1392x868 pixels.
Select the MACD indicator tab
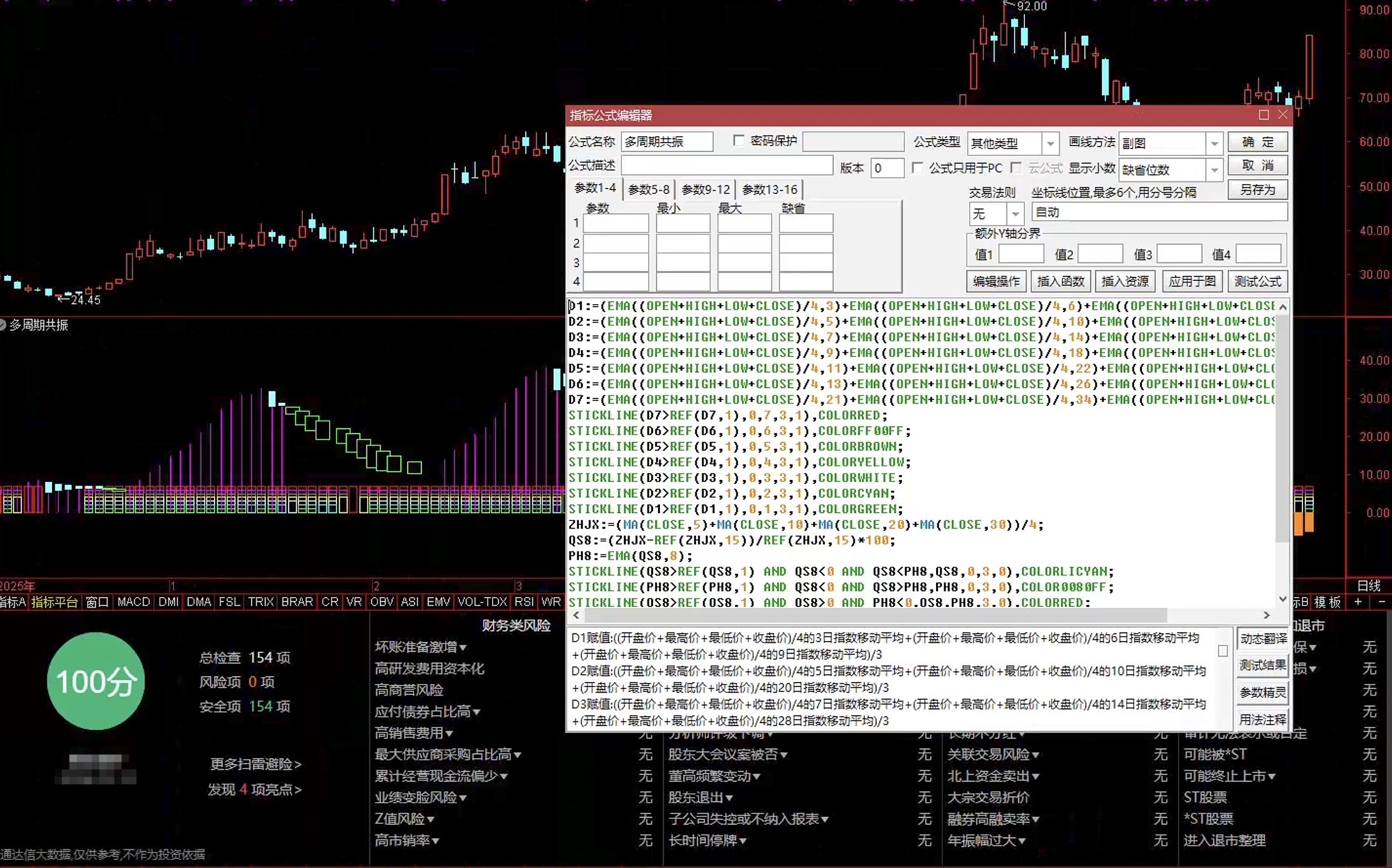tap(134, 602)
